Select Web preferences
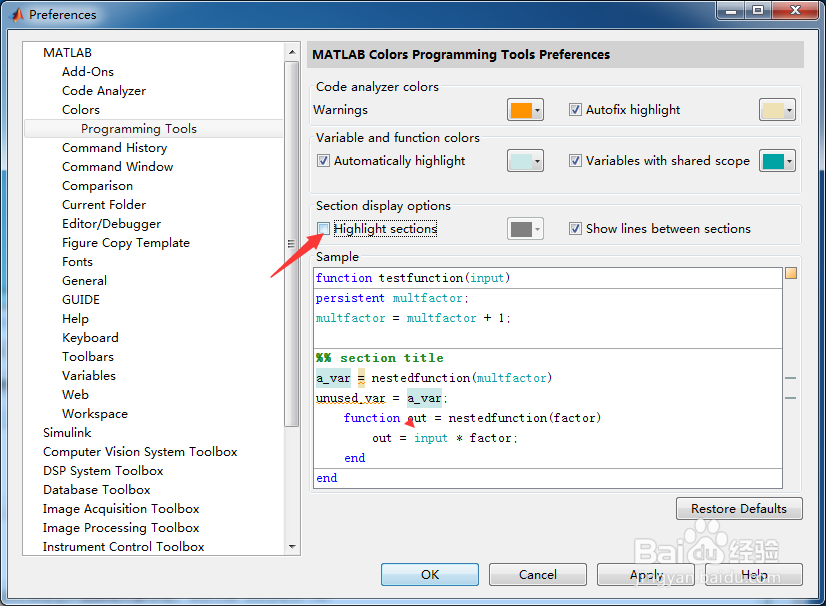This screenshot has height=606, width=826. (x=75, y=394)
